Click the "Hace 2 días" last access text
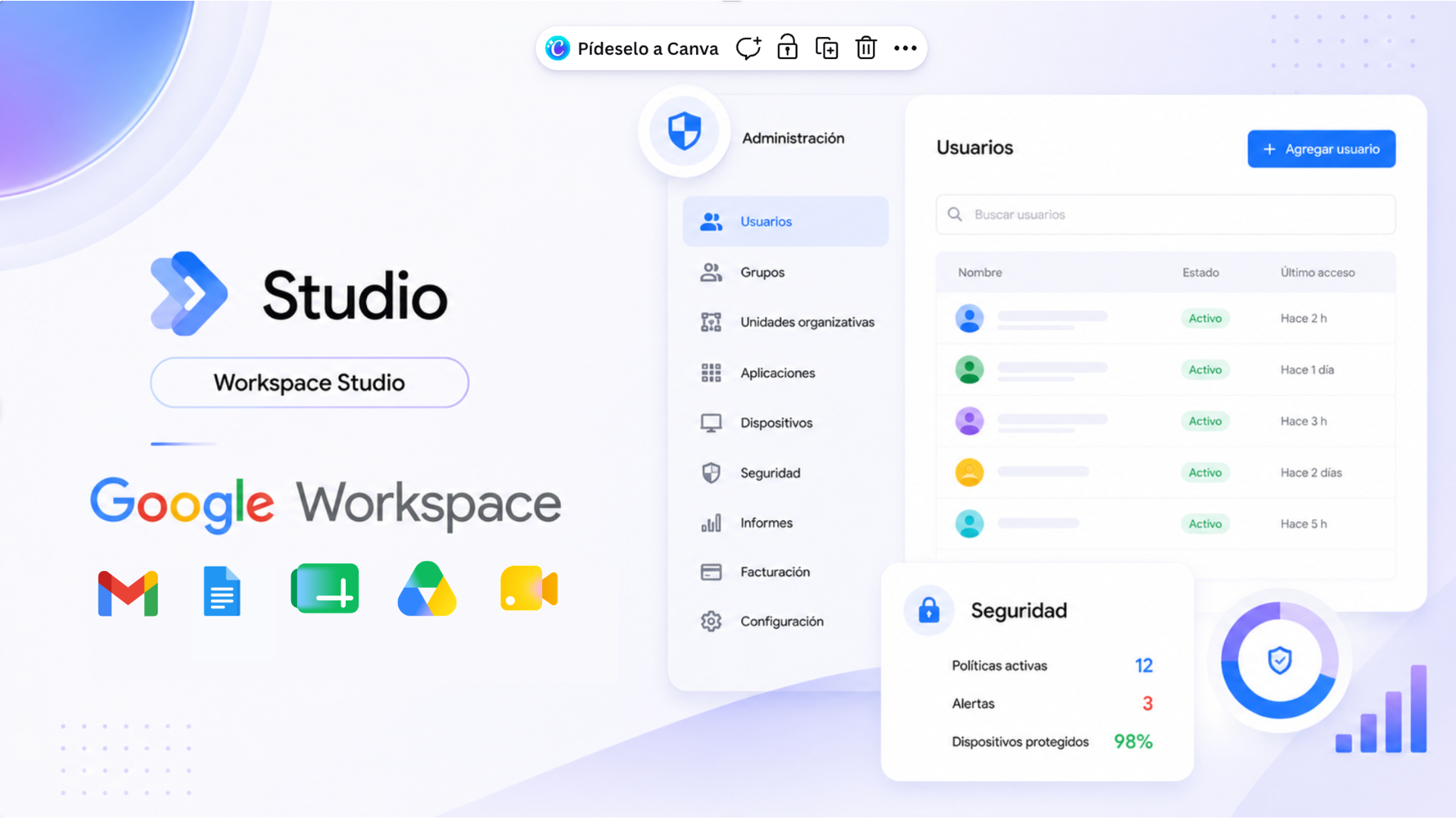Screen dimensions: 1456x819 click(x=1311, y=473)
